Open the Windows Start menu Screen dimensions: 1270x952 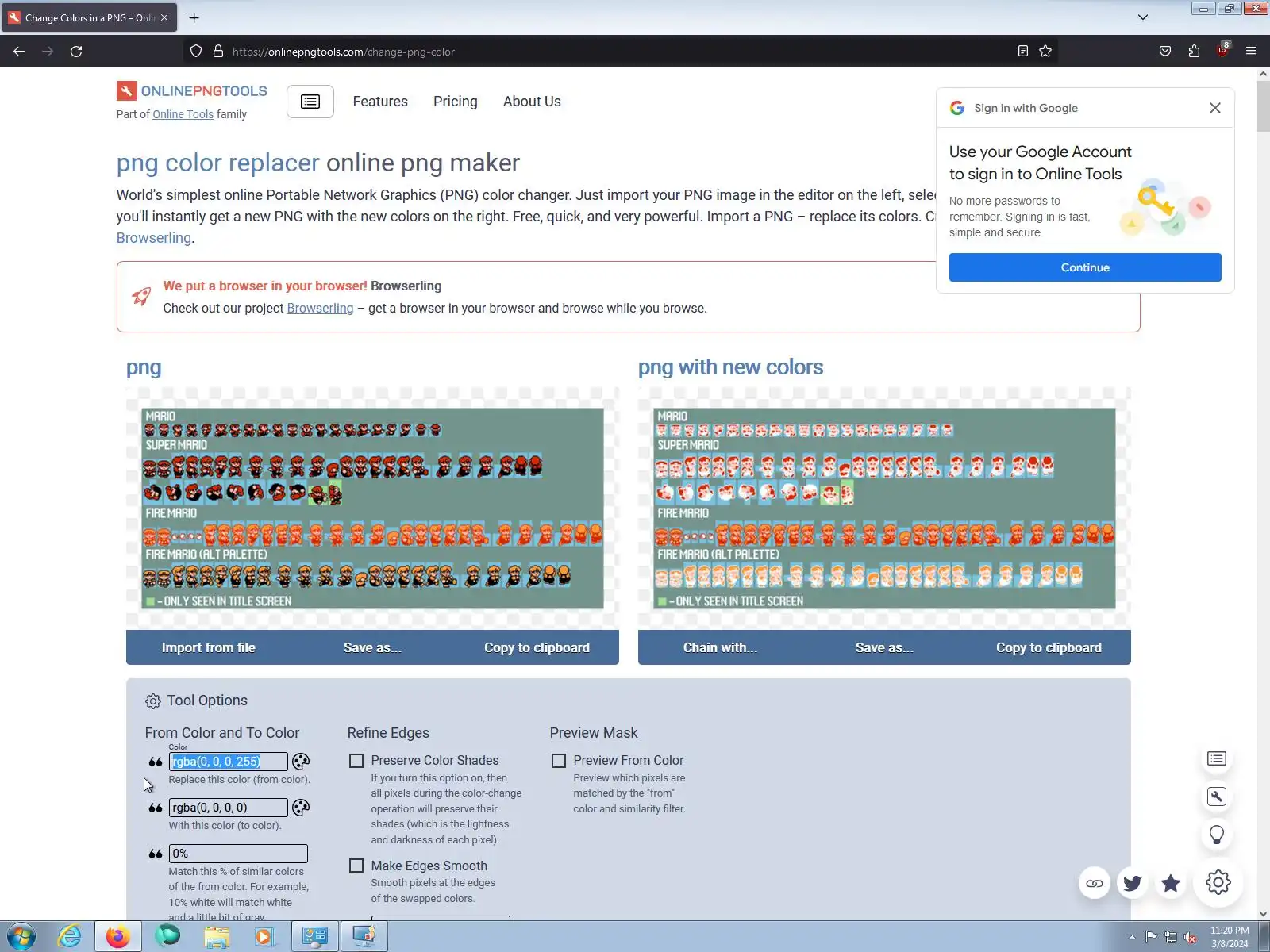click(21, 937)
